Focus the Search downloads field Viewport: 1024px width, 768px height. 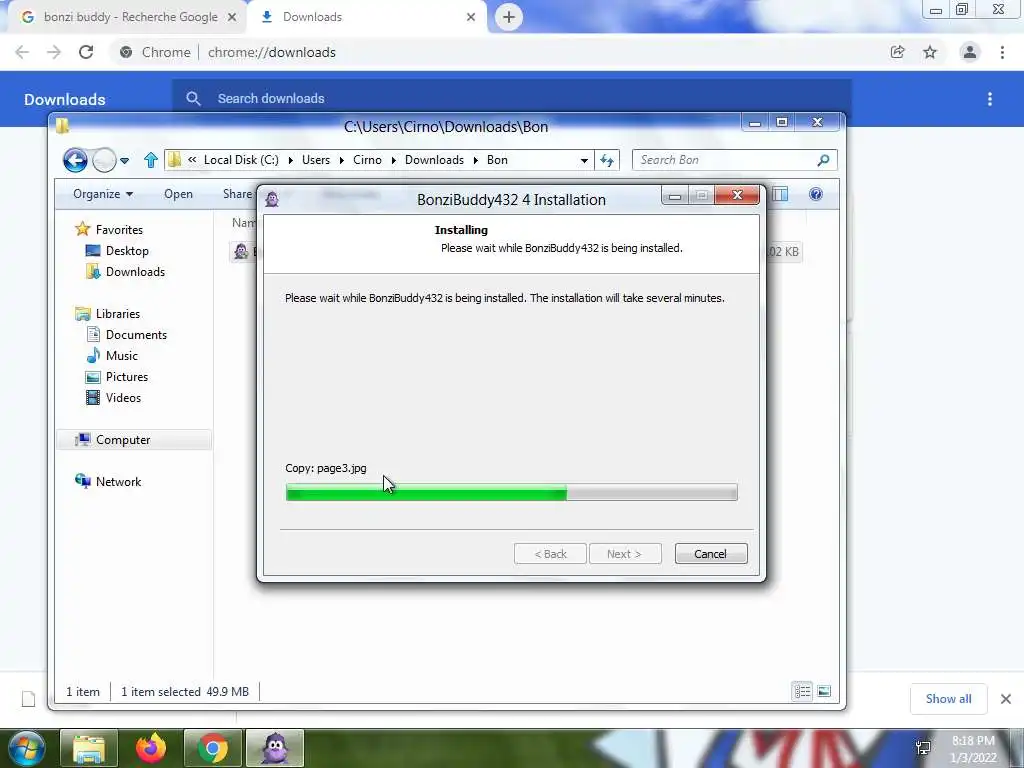pyautogui.click(x=511, y=99)
